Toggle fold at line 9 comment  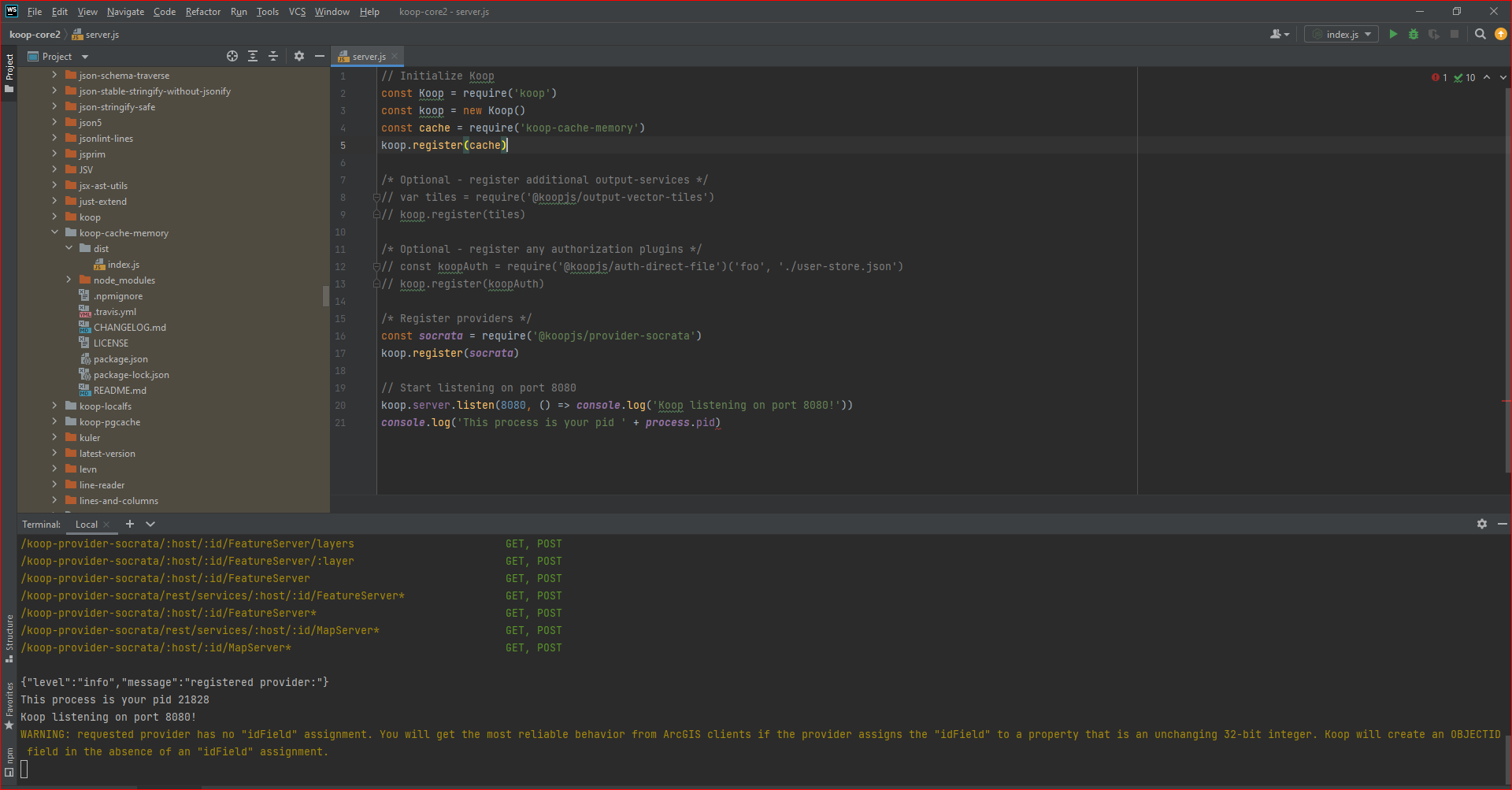pos(376,214)
